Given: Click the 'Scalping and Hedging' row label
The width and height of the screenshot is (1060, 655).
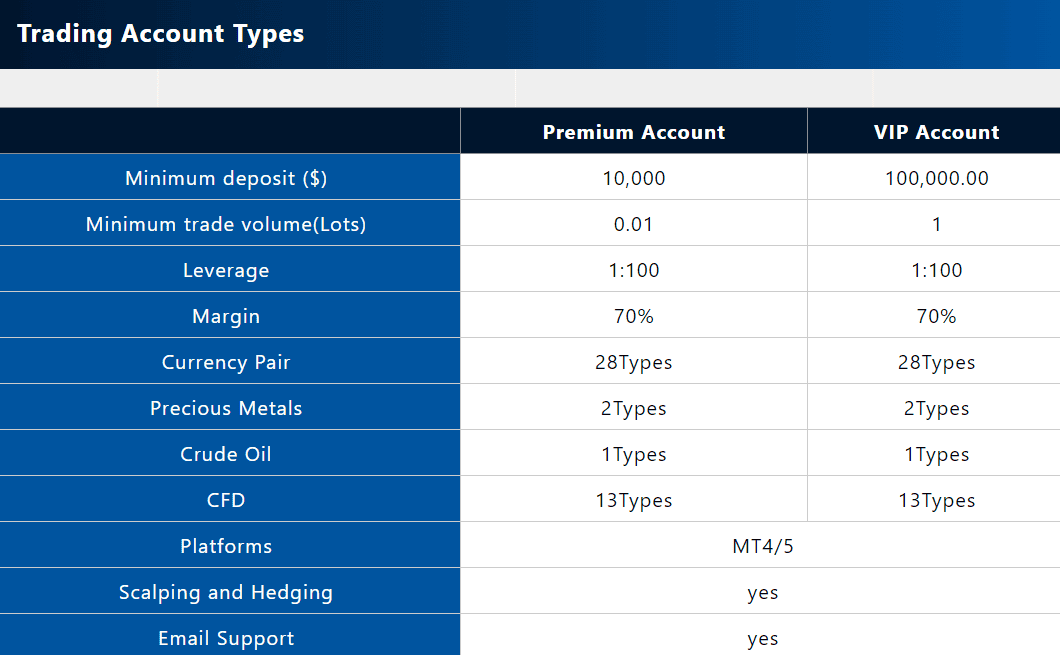Looking at the screenshot, I should pos(226,593).
